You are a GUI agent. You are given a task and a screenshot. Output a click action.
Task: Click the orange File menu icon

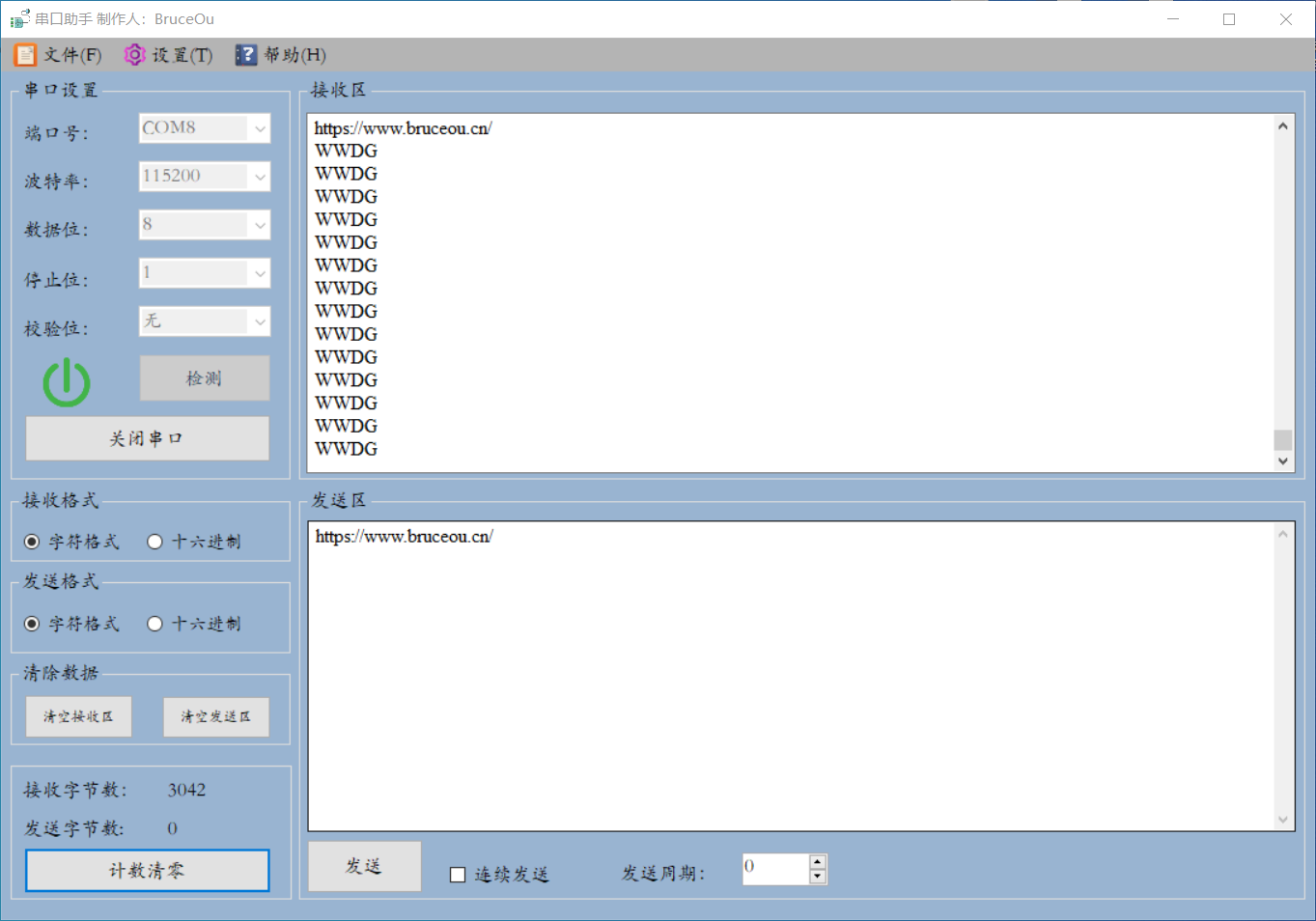pos(25,55)
